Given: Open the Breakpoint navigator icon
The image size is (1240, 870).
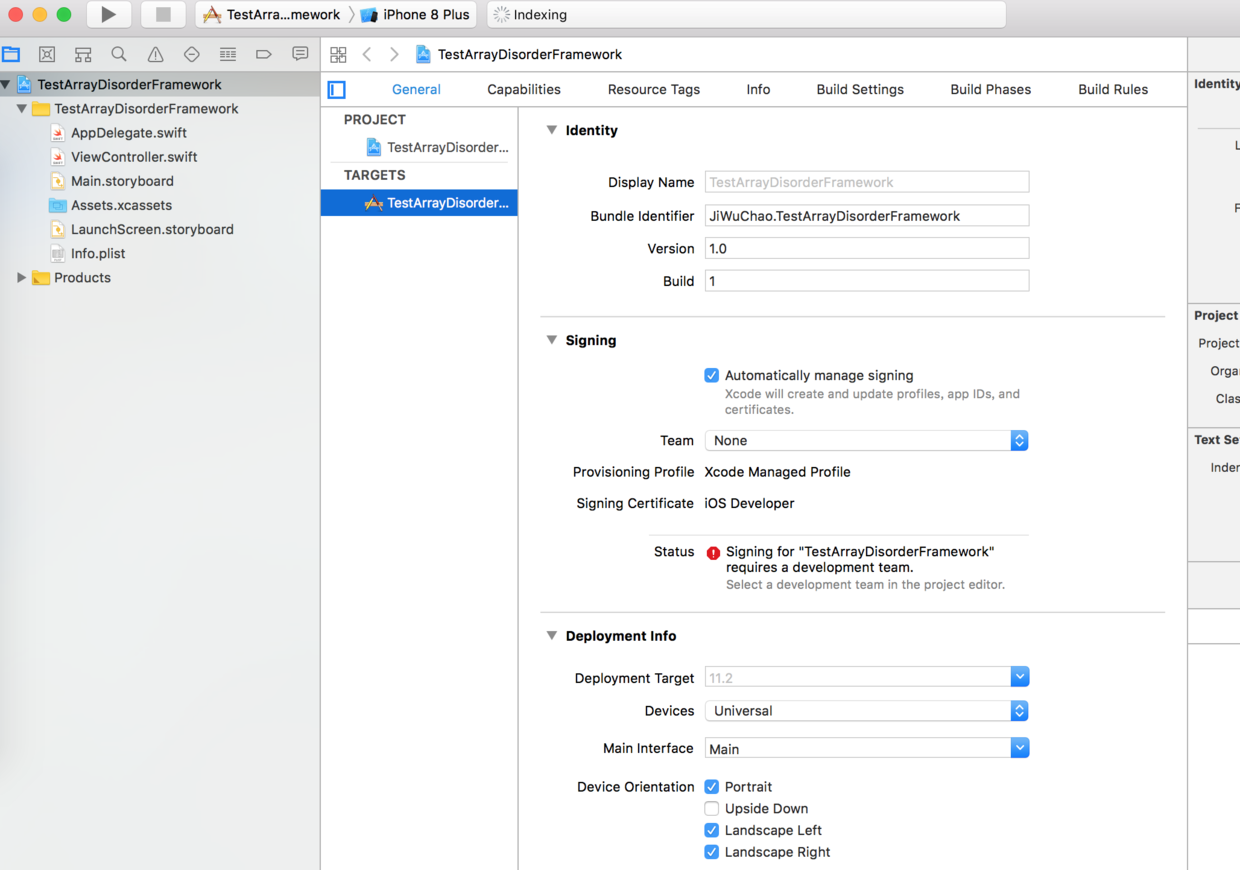Looking at the screenshot, I should click(x=264, y=54).
